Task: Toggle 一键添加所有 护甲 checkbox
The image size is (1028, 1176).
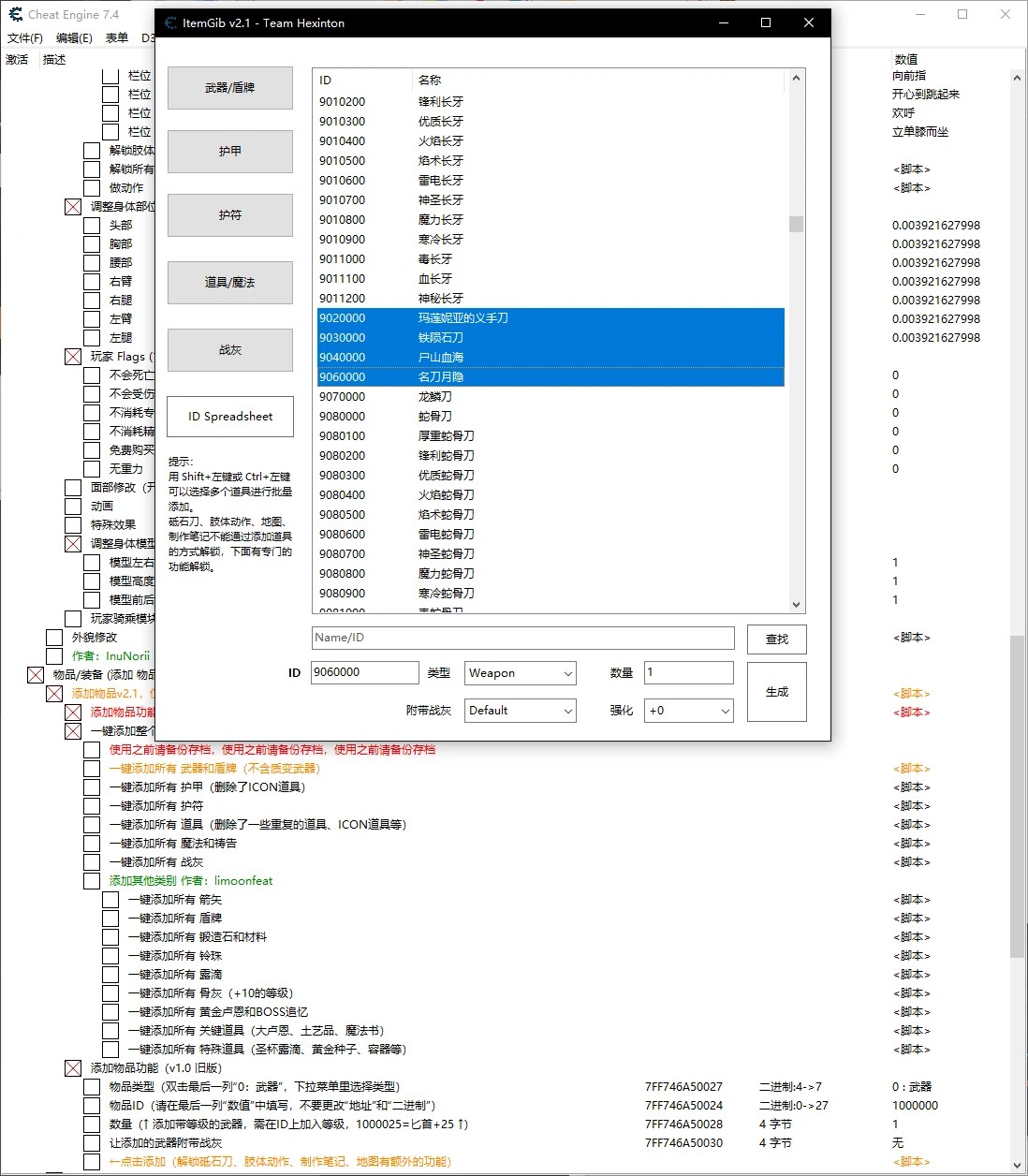Action: point(92,787)
